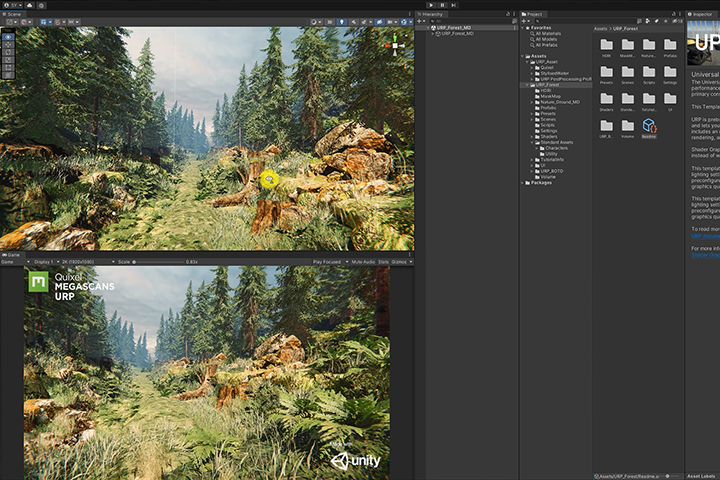Select the Move tool in Scene overlay
The width and height of the screenshot is (720, 480).
[x=8, y=45]
